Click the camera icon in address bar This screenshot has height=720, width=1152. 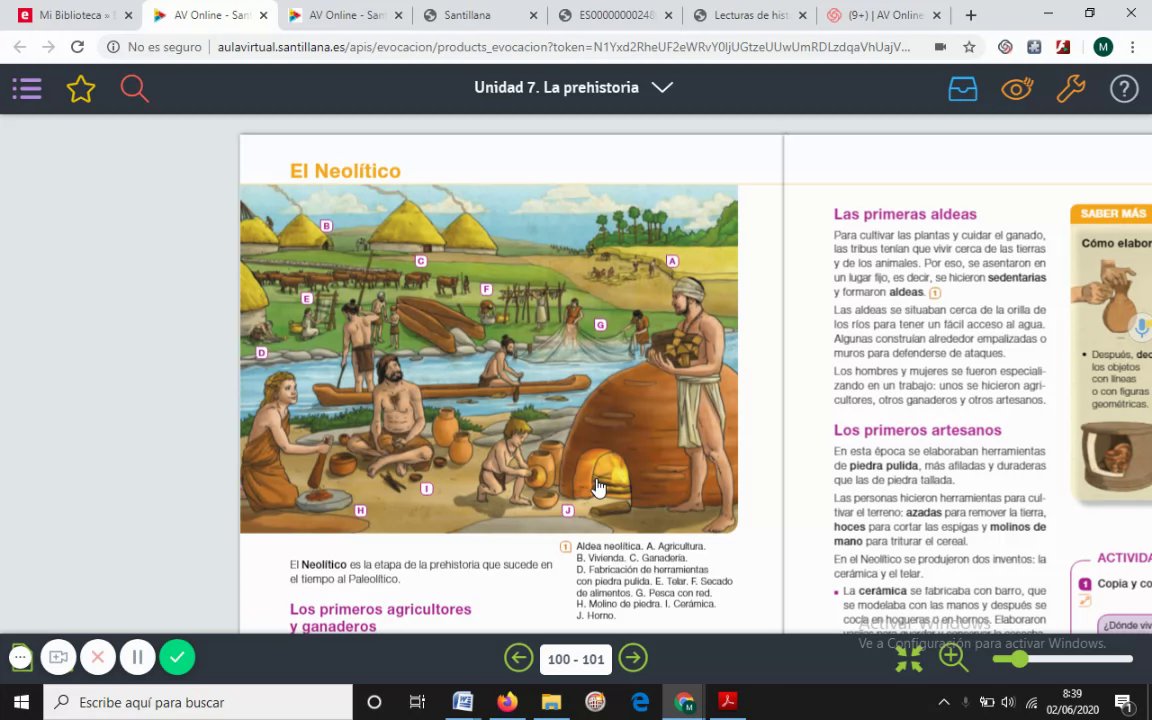click(940, 47)
